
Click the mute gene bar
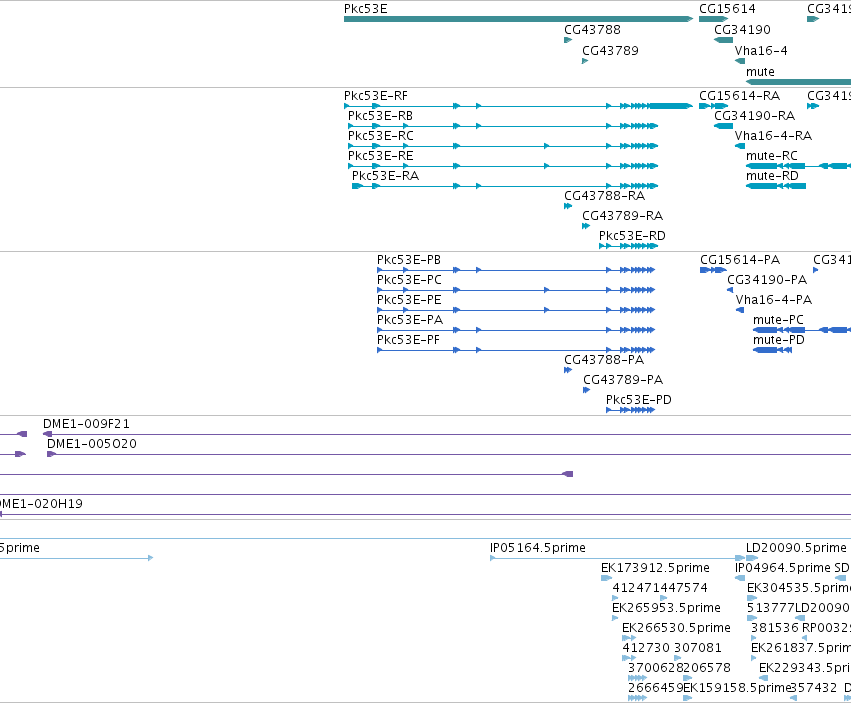[798, 82]
